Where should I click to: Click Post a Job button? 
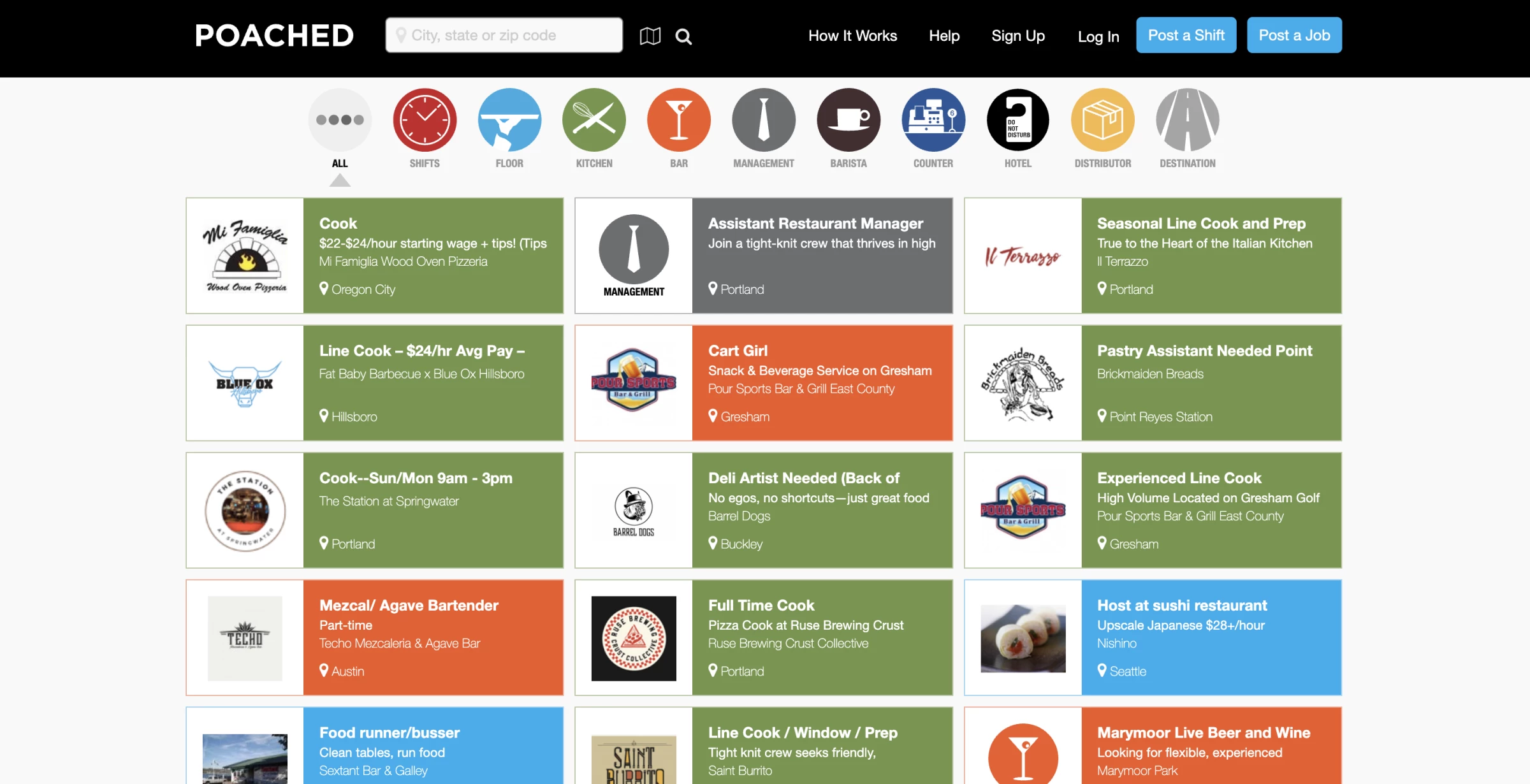[x=1294, y=35]
